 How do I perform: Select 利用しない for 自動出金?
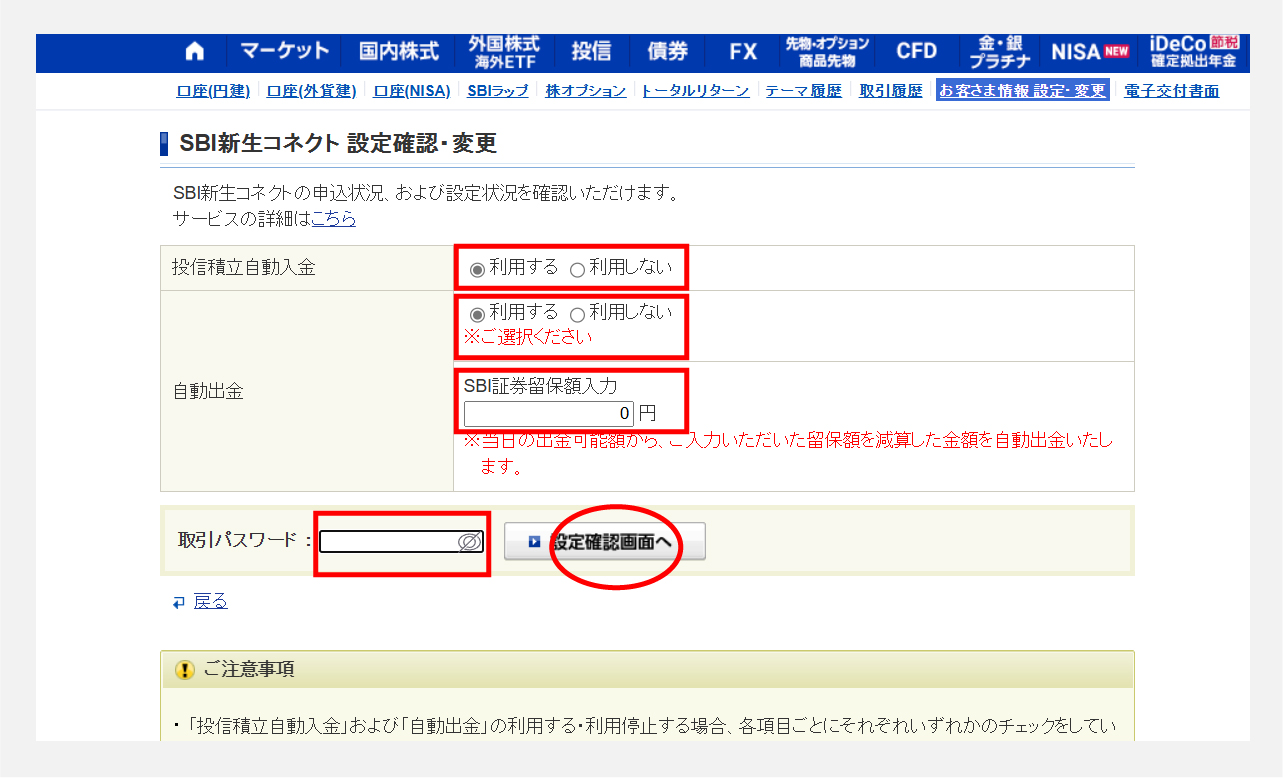[x=577, y=314]
